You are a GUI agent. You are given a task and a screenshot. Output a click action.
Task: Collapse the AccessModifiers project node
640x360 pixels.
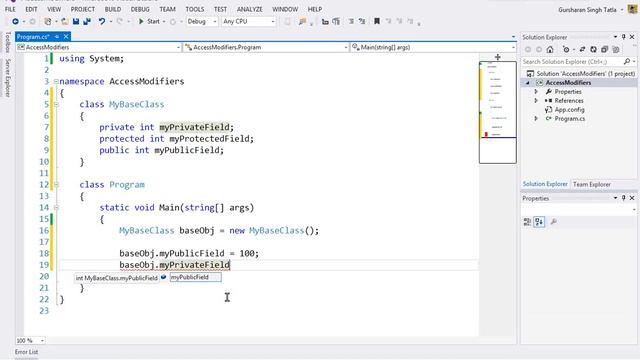point(527,83)
